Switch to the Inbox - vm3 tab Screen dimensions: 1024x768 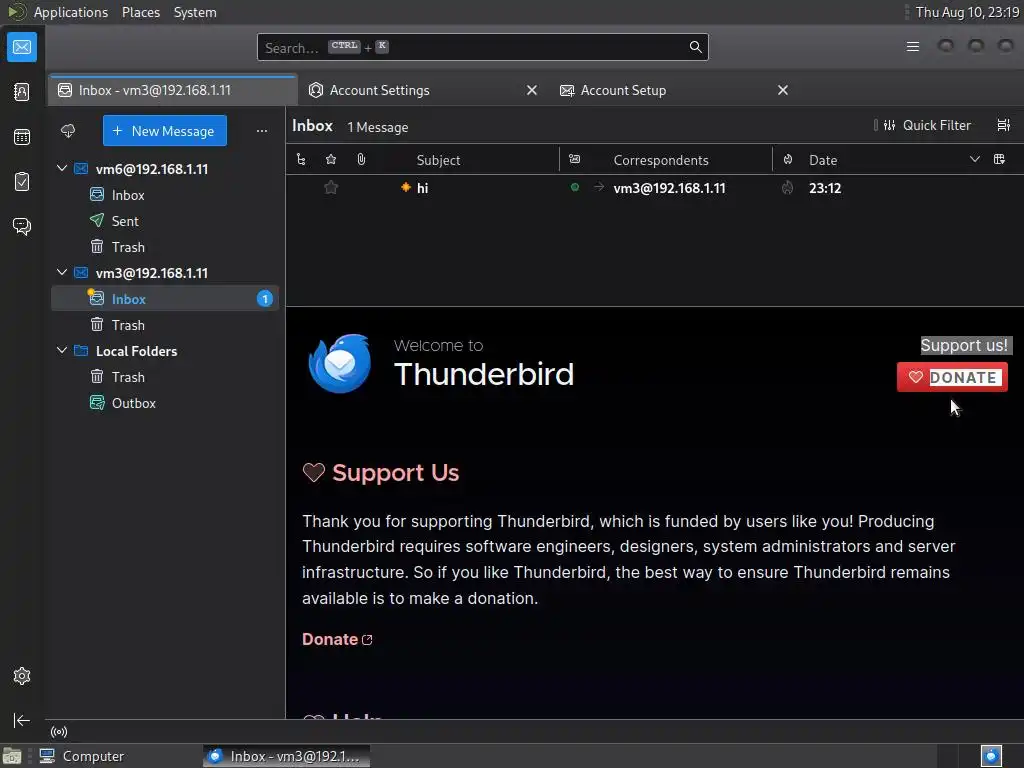(172, 90)
